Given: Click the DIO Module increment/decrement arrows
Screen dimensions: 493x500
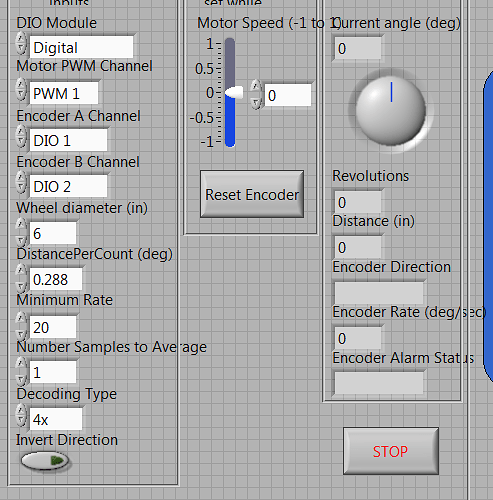Looking at the screenshot, I should click(x=21, y=43).
